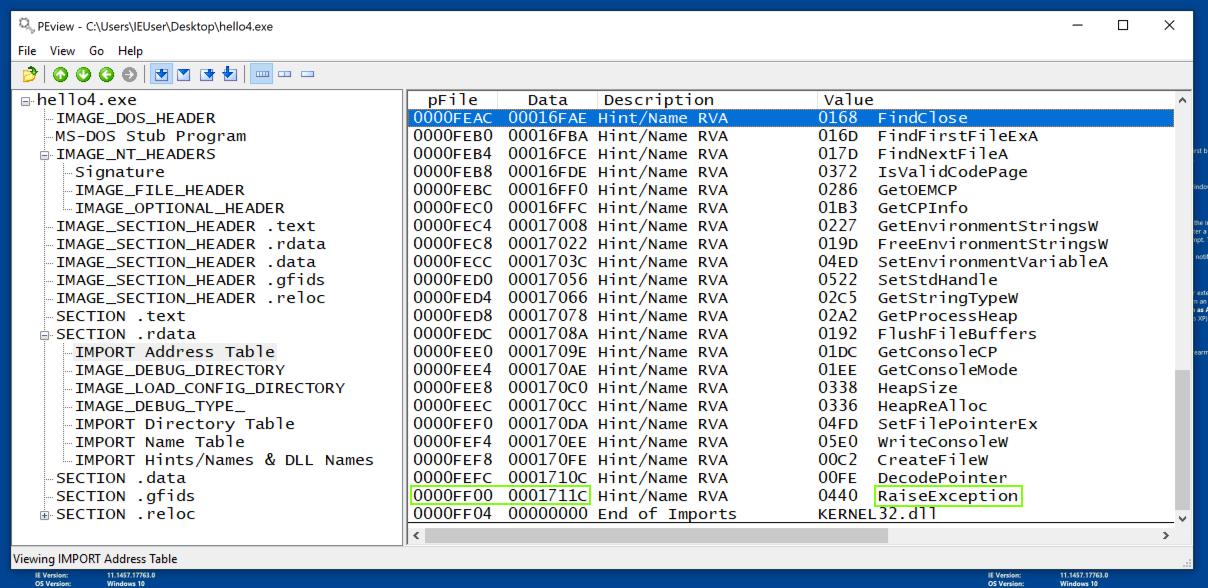Image resolution: width=1208 pixels, height=588 pixels.
Task: Click the third blue arrow view icon
Action: [x=207, y=74]
